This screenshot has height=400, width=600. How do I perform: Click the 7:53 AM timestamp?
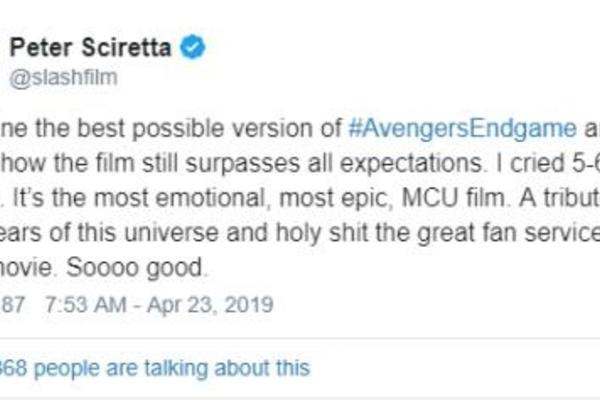(x=86, y=305)
